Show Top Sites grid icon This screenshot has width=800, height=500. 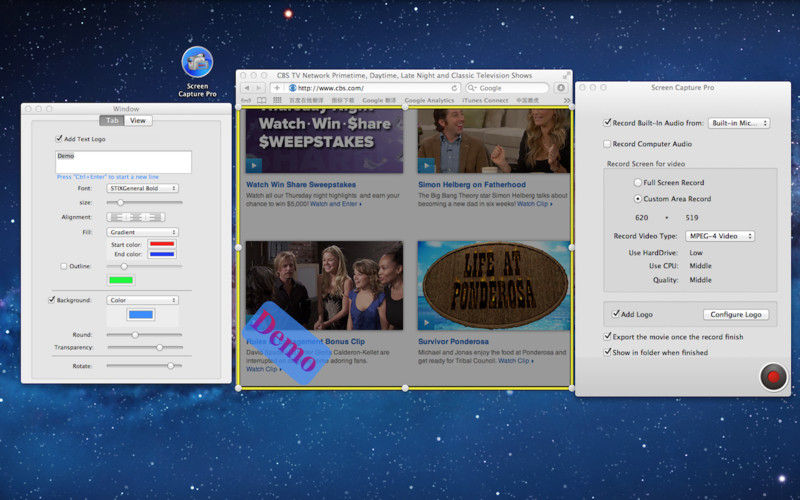(x=277, y=101)
